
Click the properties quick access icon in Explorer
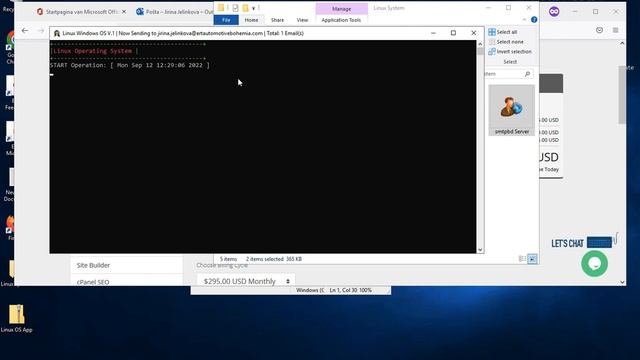tap(236, 8)
